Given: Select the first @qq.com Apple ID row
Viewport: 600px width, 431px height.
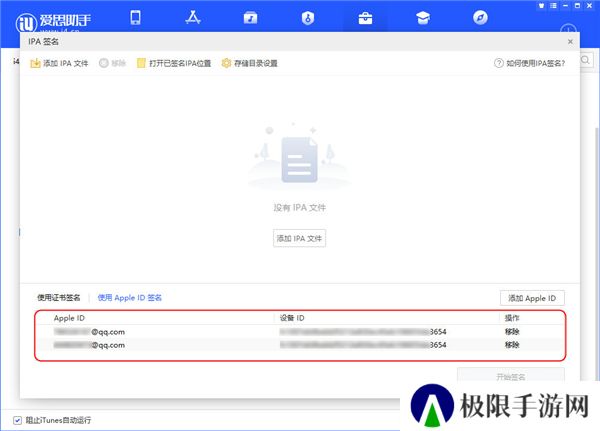Looking at the screenshot, I should point(300,332).
